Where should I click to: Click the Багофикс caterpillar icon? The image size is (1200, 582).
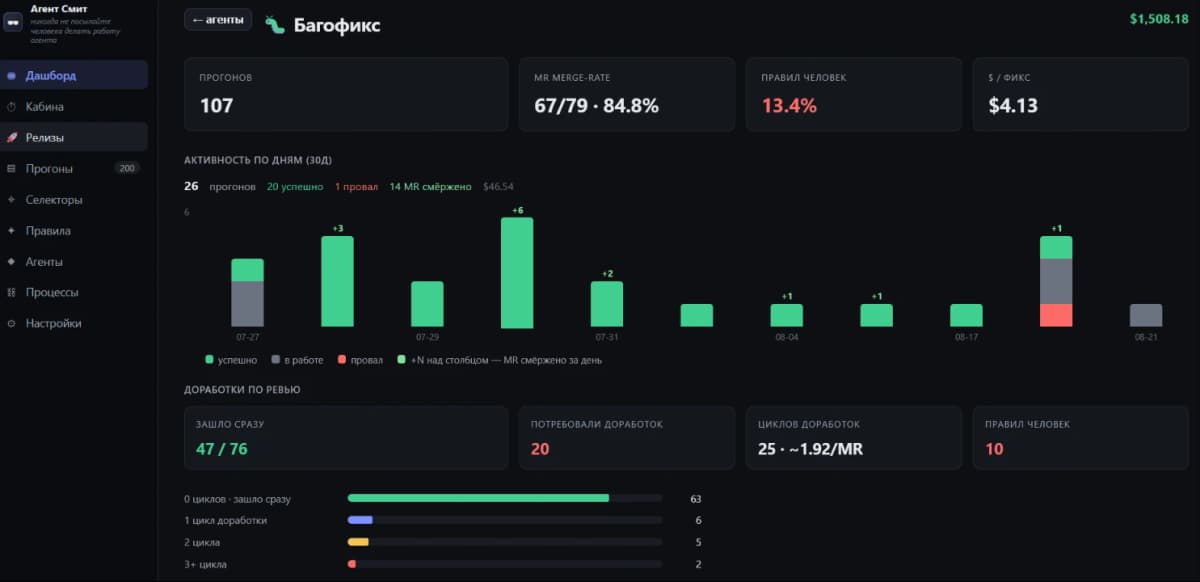[275, 24]
